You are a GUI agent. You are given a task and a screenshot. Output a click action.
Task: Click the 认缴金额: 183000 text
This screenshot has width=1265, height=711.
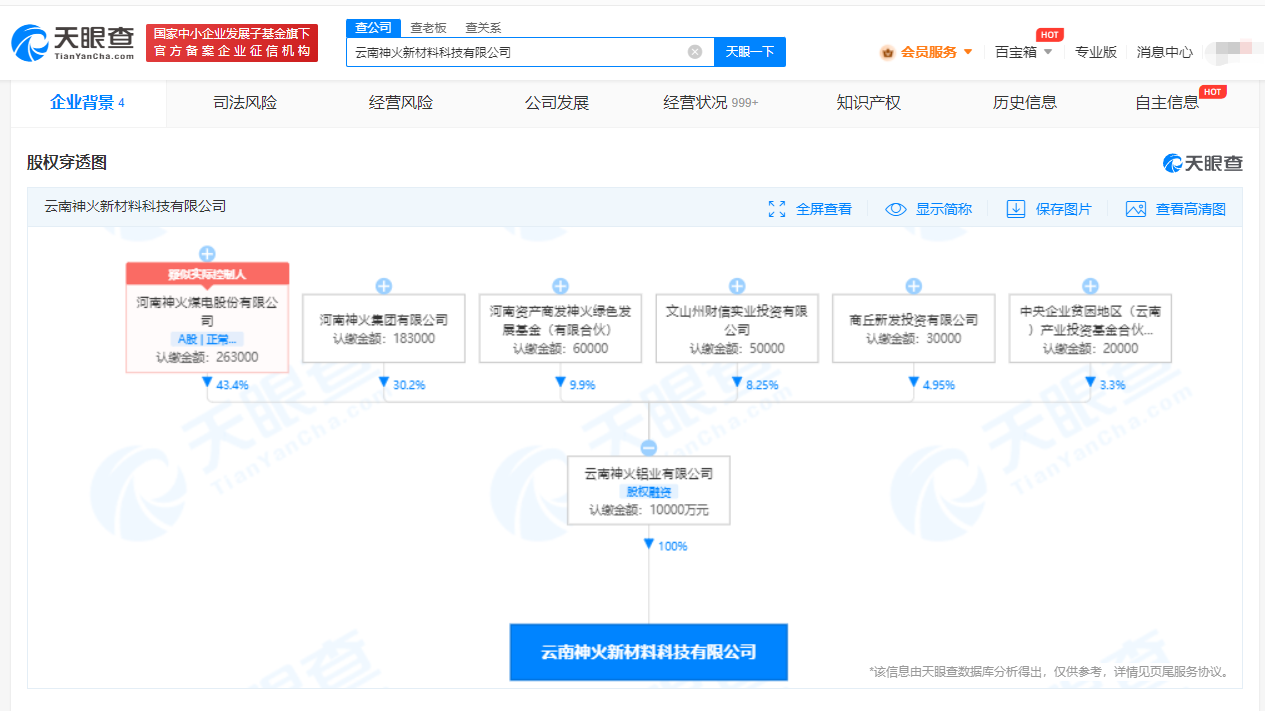tap(384, 338)
